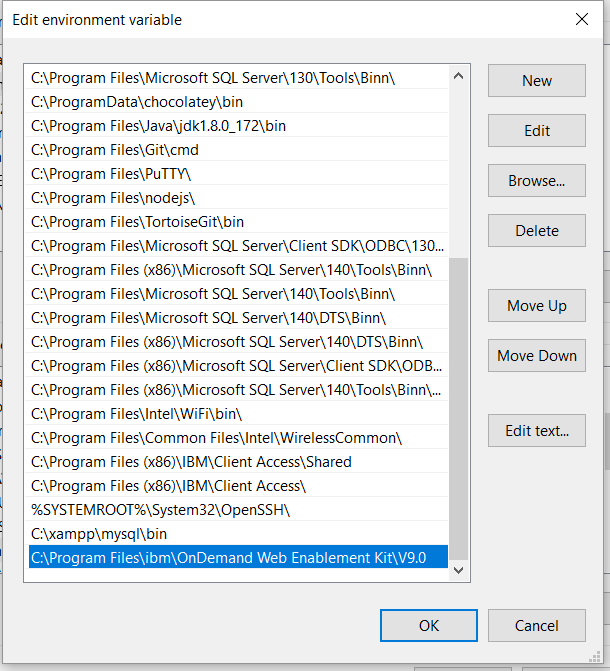
Task: Select the Intel\WirelessCommon\ entry
Action: pyautogui.click(x=238, y=437)
